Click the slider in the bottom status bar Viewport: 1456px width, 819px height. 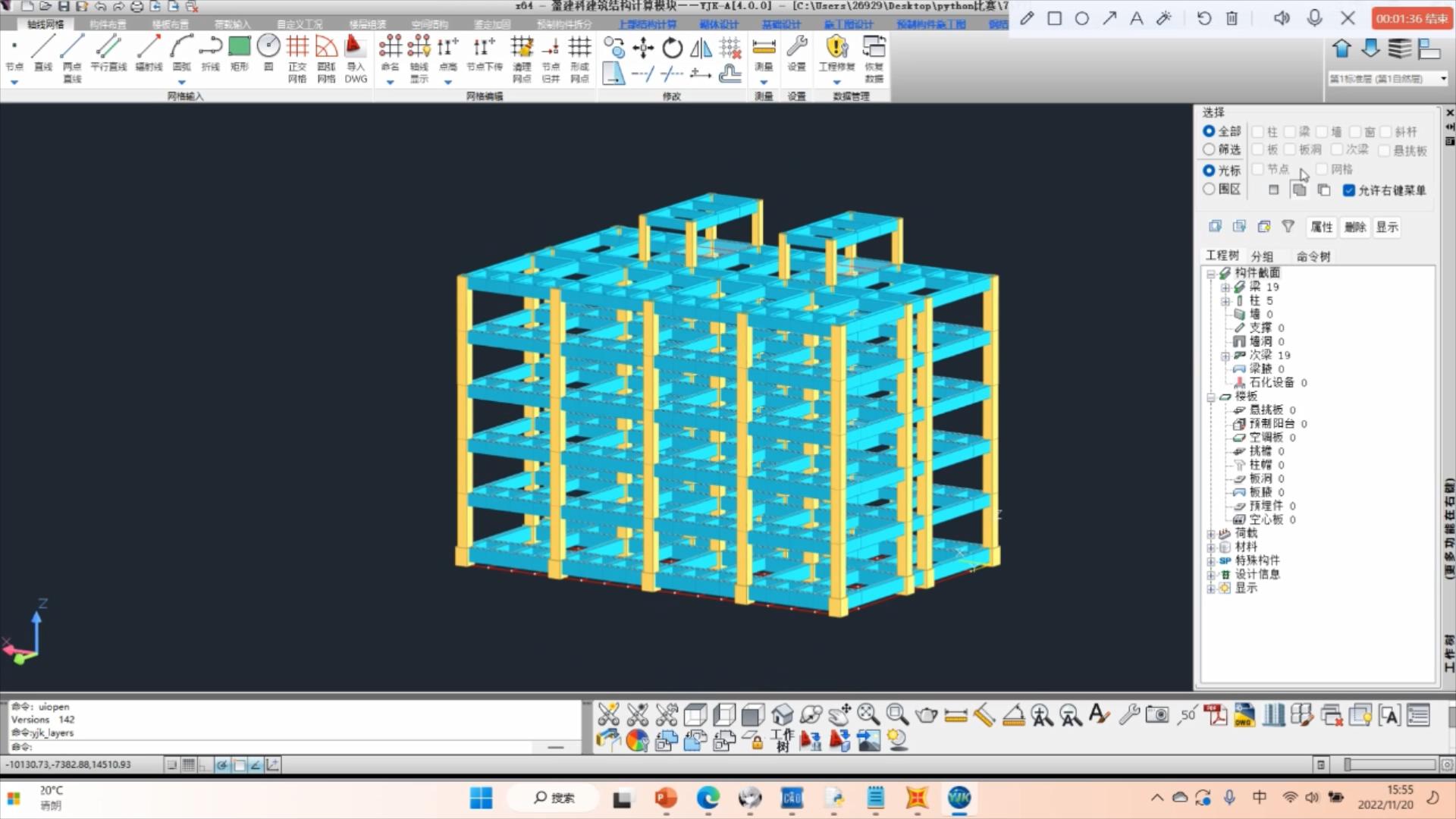pos(1348,764)
